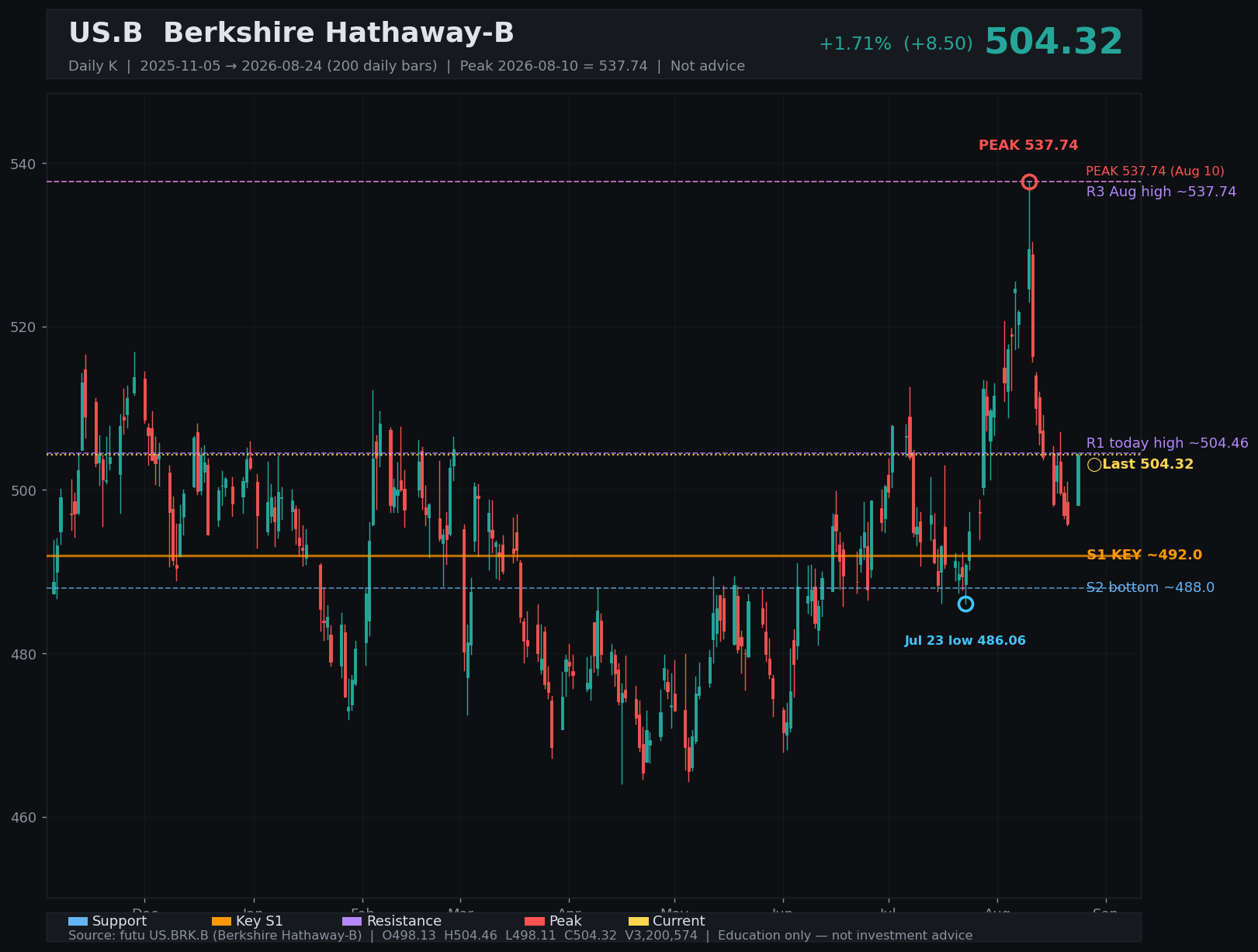
Task: Click the 'PEAK 537.74' bold annotation
Action: pyautogui.click(x=1028, y=145)
